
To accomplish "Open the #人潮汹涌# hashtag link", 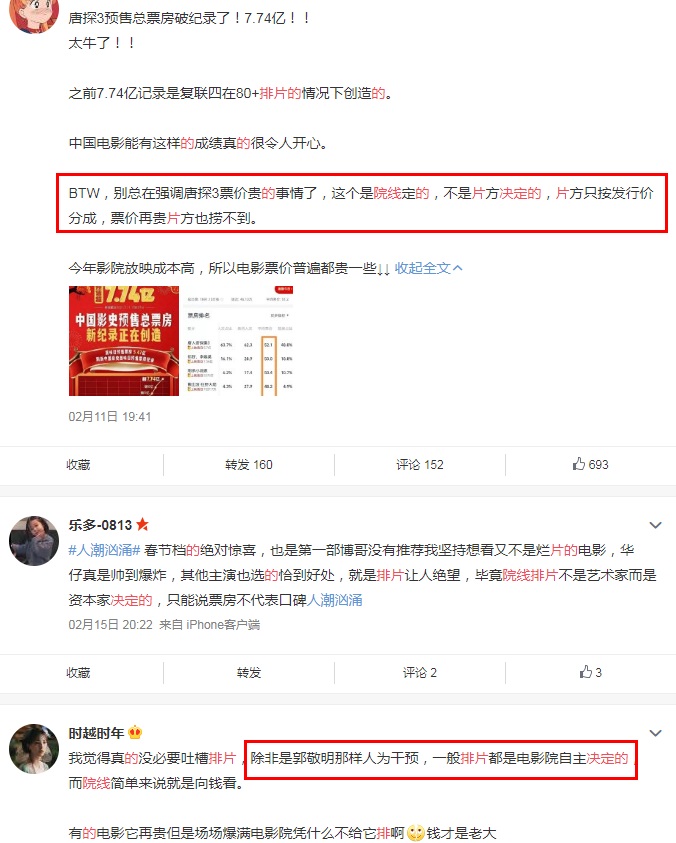I will (104, 550).
